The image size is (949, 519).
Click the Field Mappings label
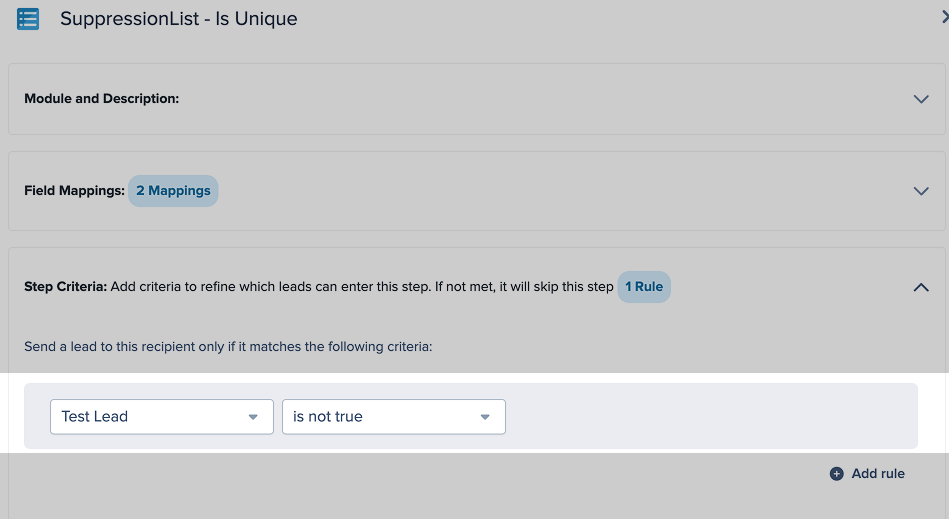tap(74, 191)
